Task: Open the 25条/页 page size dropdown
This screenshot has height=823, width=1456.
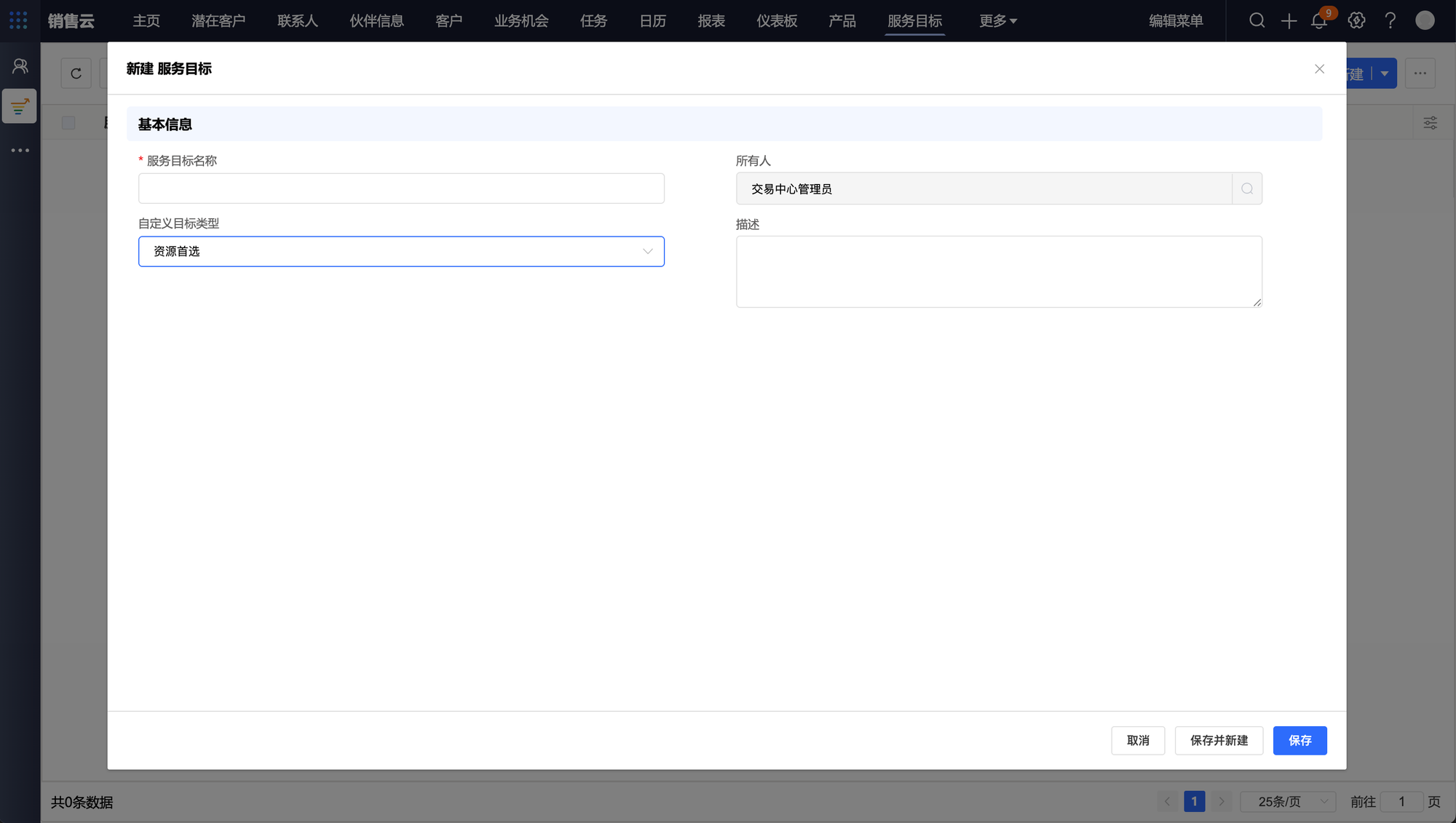Action: pos(1288,801)
